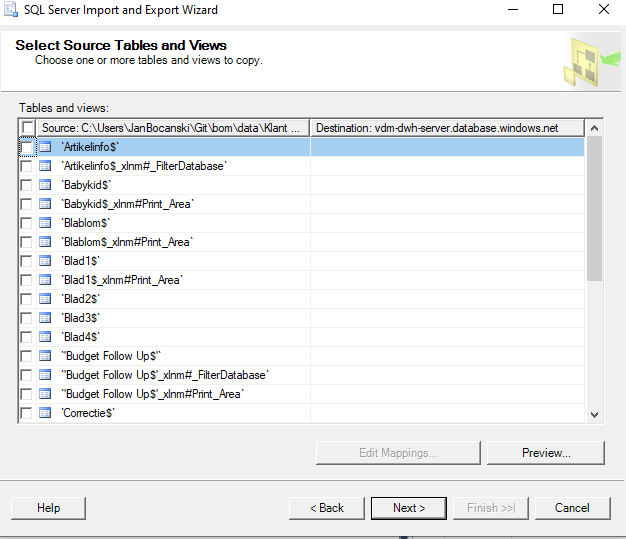This screenshot has height=539, width=626.
Task: Select `Blablom$_xlnm#Print_Area` row text
Action: 127,242
